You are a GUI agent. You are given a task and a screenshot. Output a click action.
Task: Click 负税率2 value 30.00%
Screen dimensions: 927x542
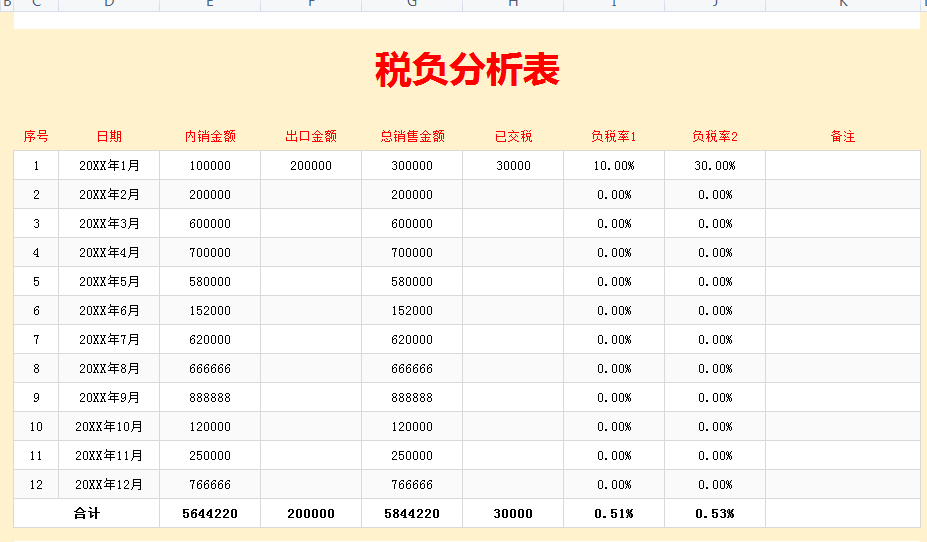[715, 165]
